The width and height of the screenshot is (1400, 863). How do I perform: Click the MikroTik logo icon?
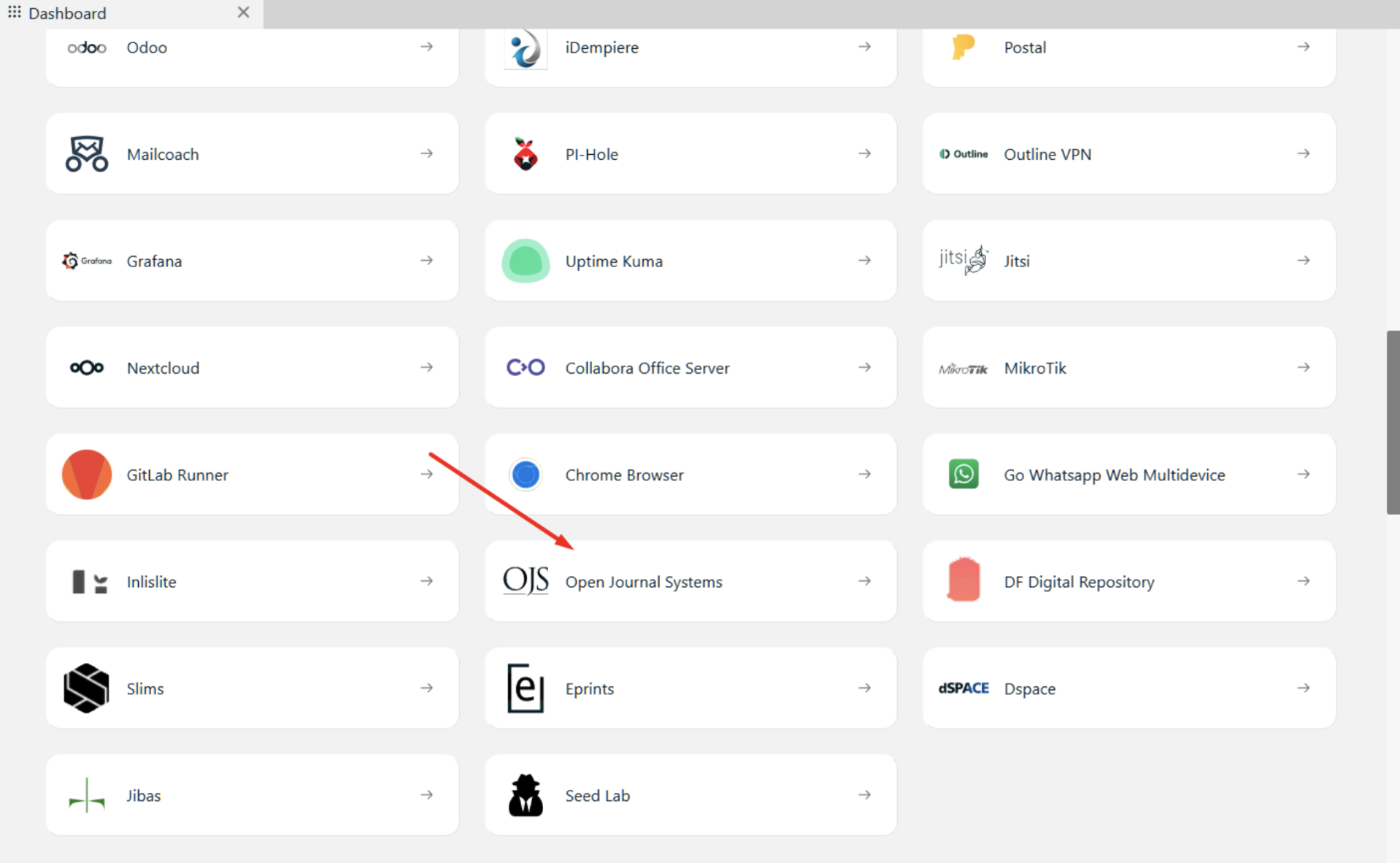(964, 369)
